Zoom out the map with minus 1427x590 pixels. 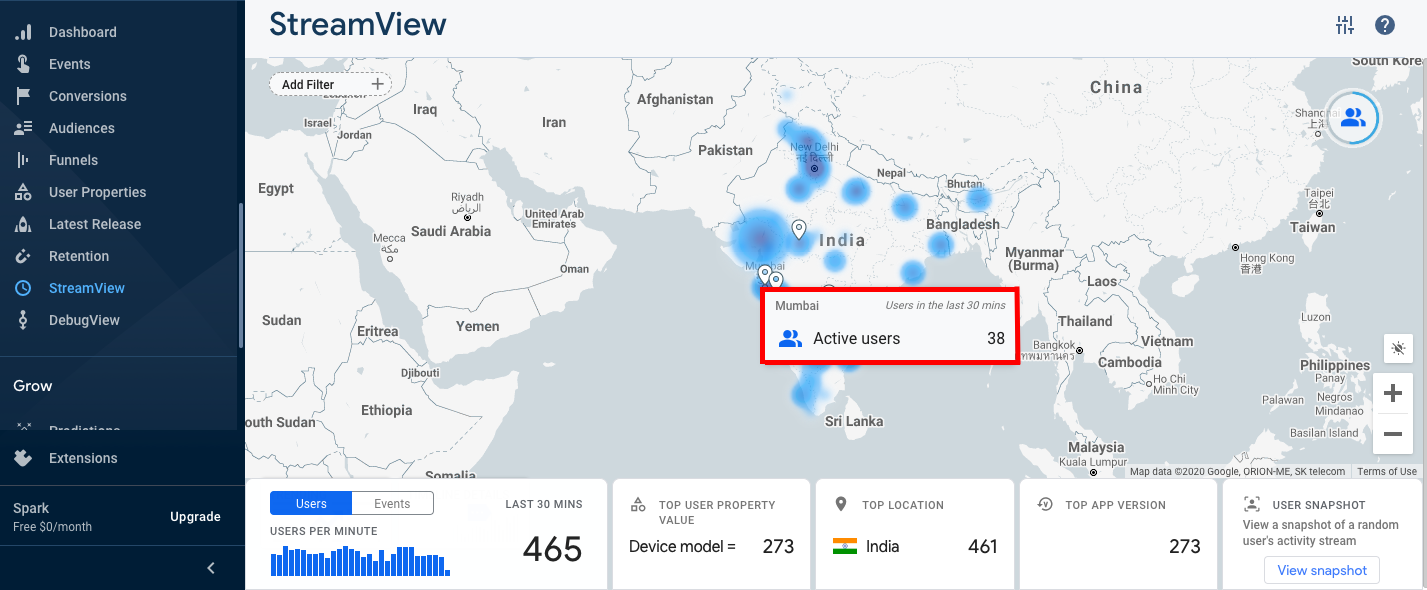pos(1392,434)
